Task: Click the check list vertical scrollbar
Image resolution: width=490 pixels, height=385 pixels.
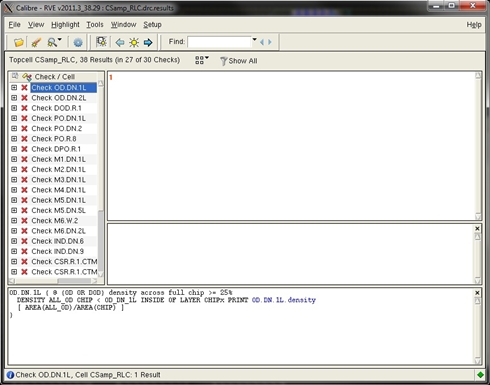Action: [x=100, y=179]
